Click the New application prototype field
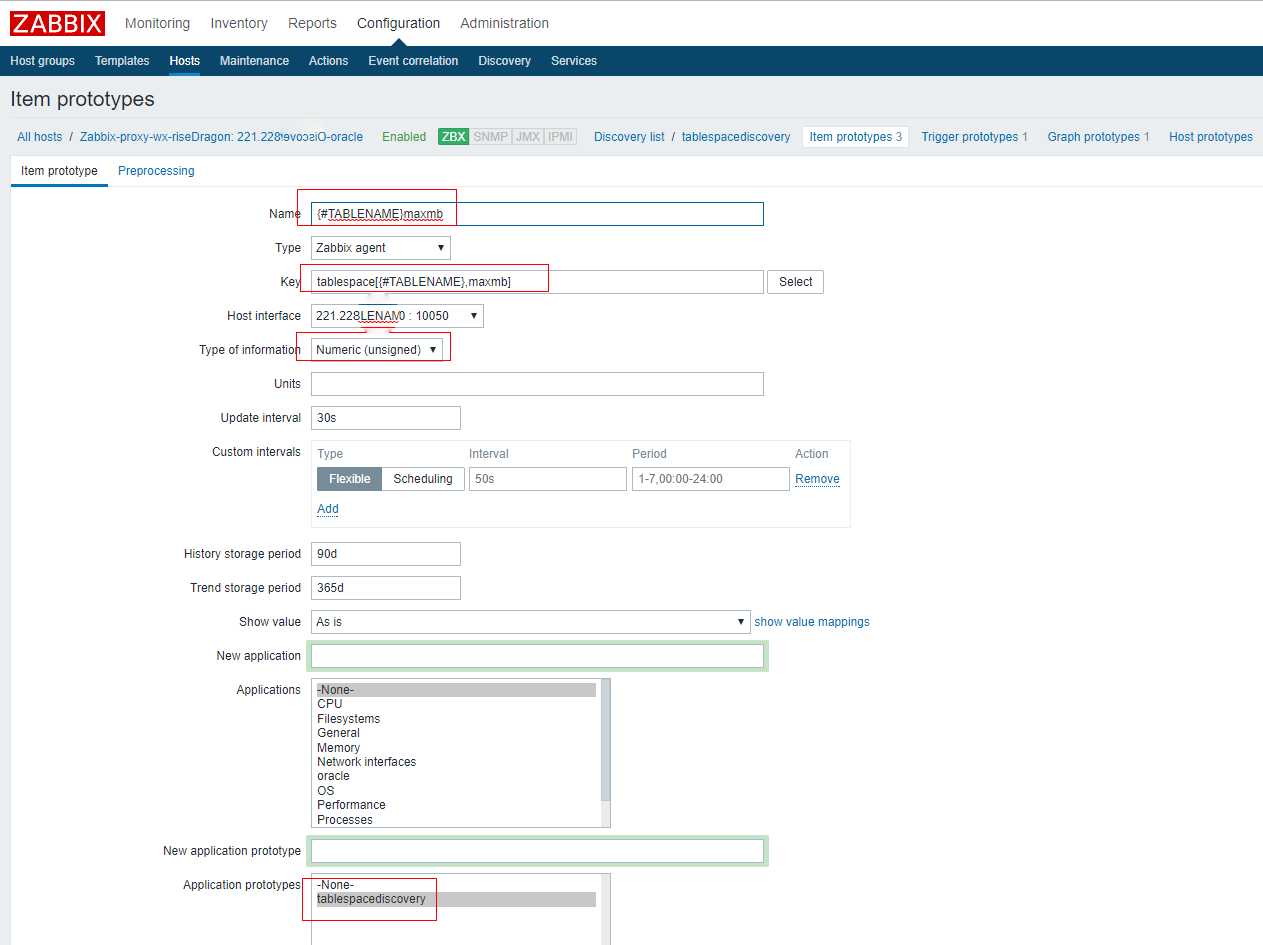 (537, 851)
